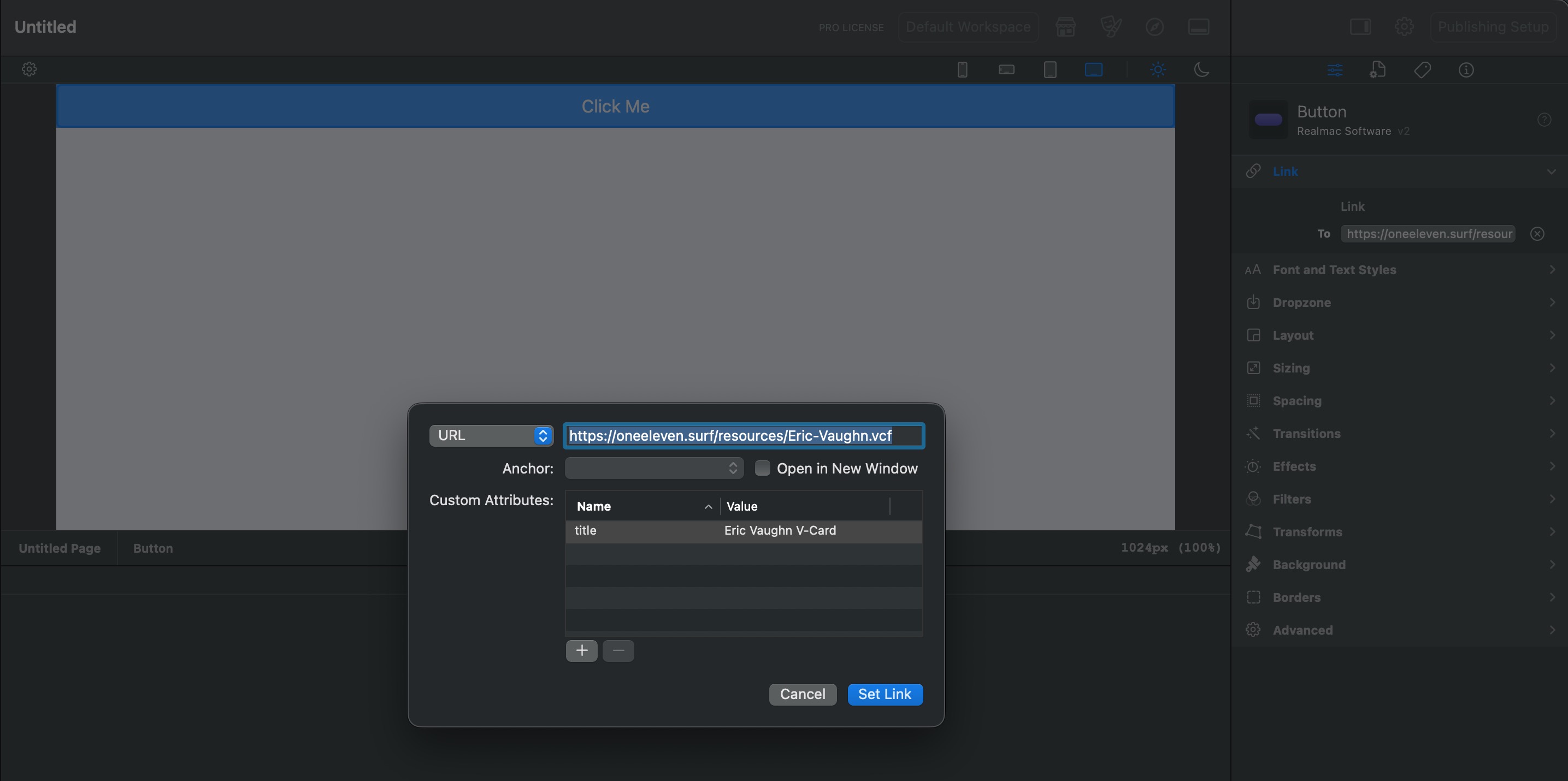Select Untitled Page in breadcrumb bar
1568x781 pixels.
click(x=59, y=549)
